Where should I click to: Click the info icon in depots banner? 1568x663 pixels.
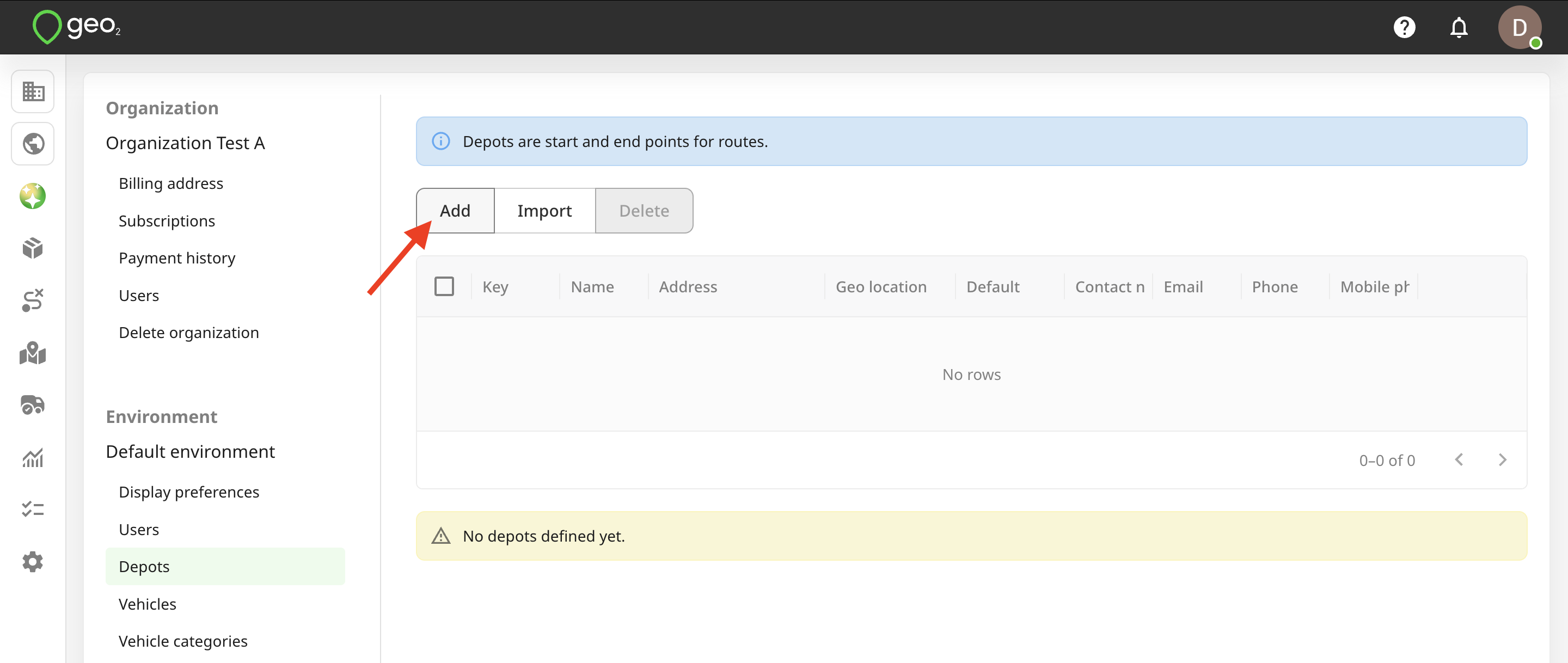pyautogui.click(x=440, y=141)
